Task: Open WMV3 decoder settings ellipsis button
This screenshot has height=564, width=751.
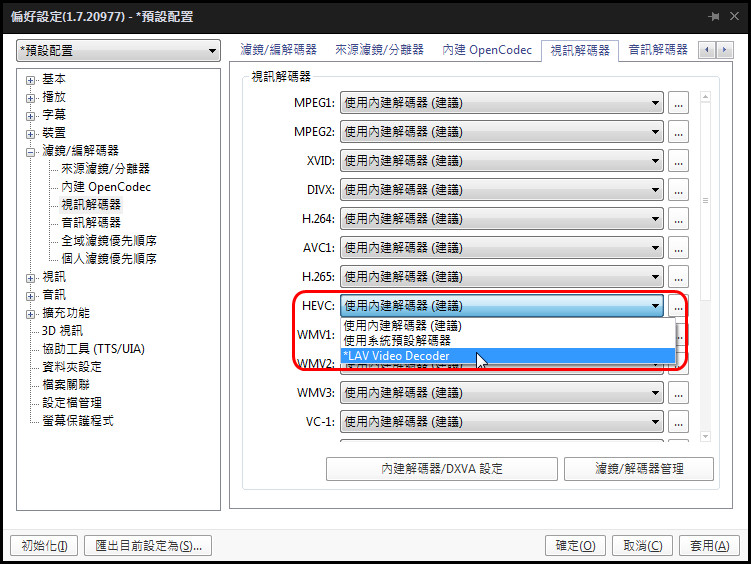Action: pos(678,393)
